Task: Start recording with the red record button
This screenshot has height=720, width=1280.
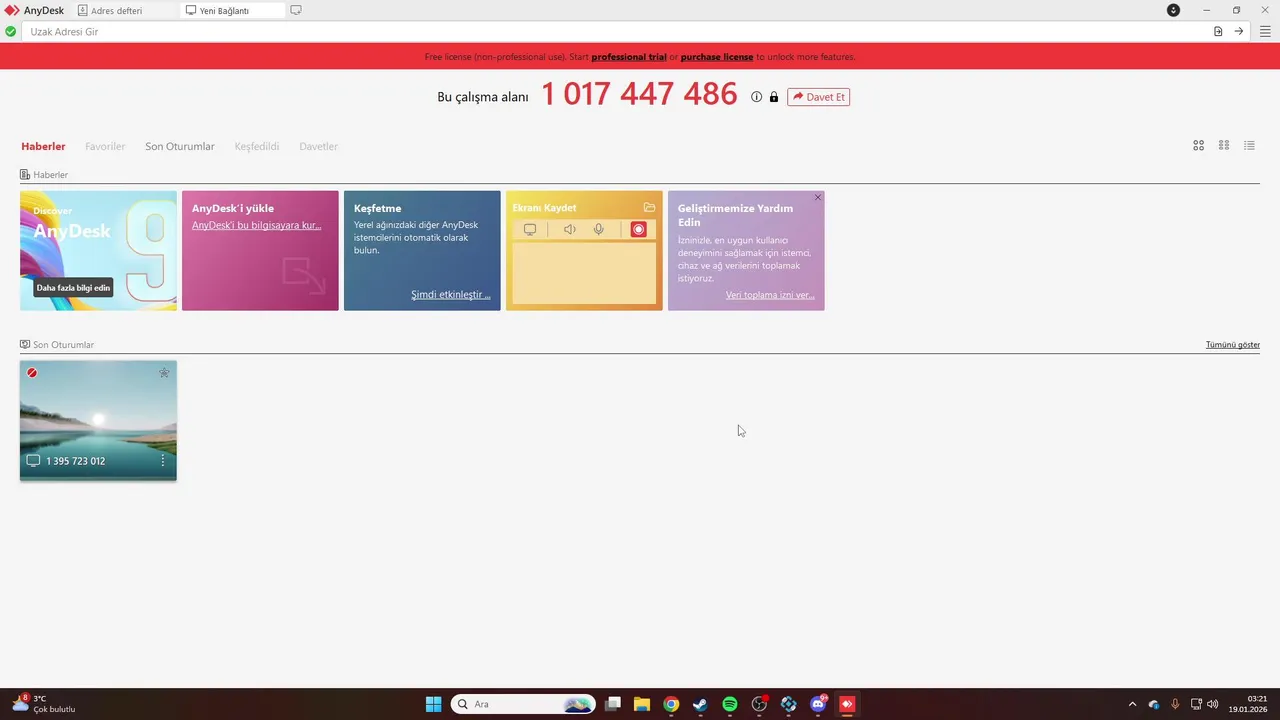Action: tap(638, 229)
